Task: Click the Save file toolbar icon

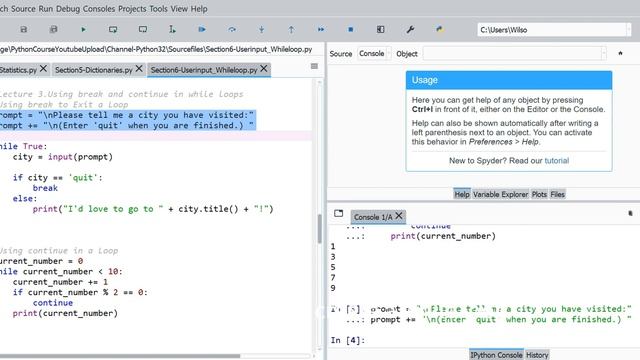Action: click(x=24, y=29)
